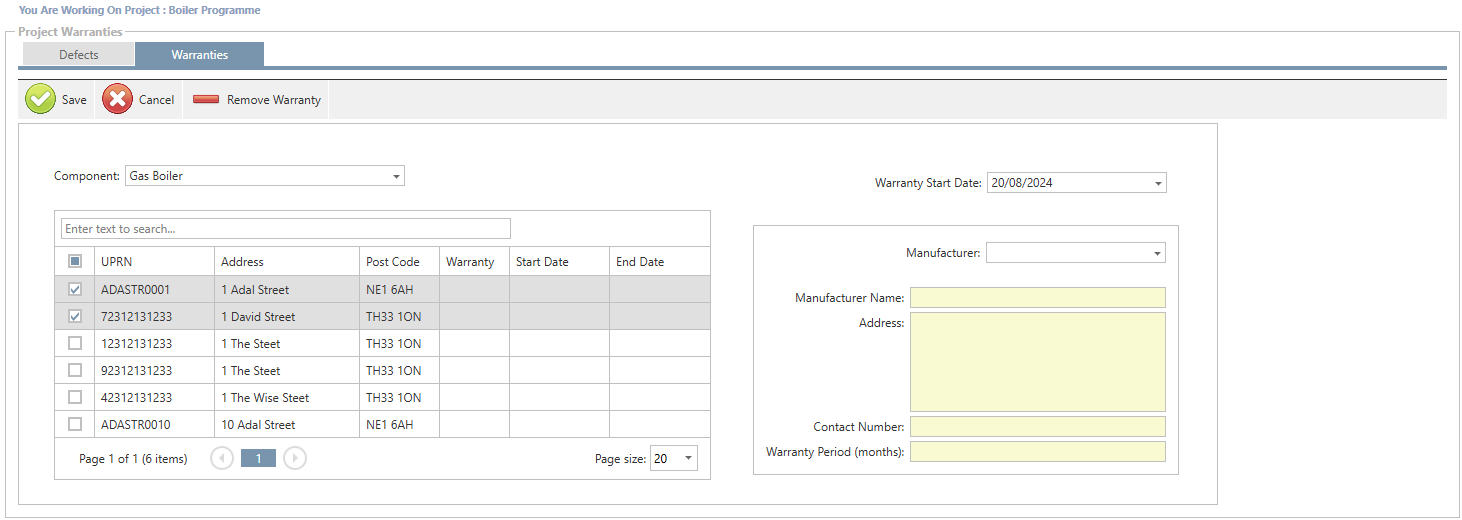
Task: Open the Manufacturer dropdown list
Action: pos(1157,254)
